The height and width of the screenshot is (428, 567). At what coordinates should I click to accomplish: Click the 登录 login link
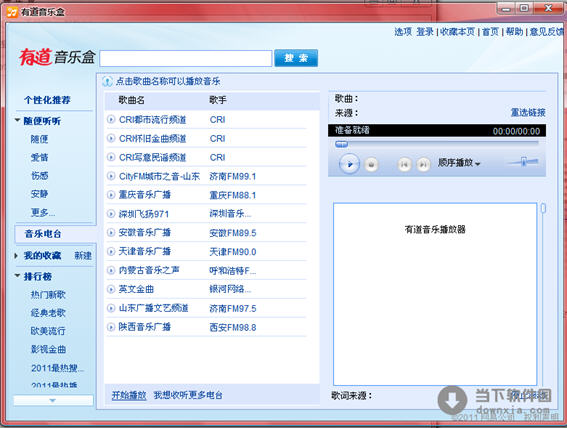click(425, 32)
